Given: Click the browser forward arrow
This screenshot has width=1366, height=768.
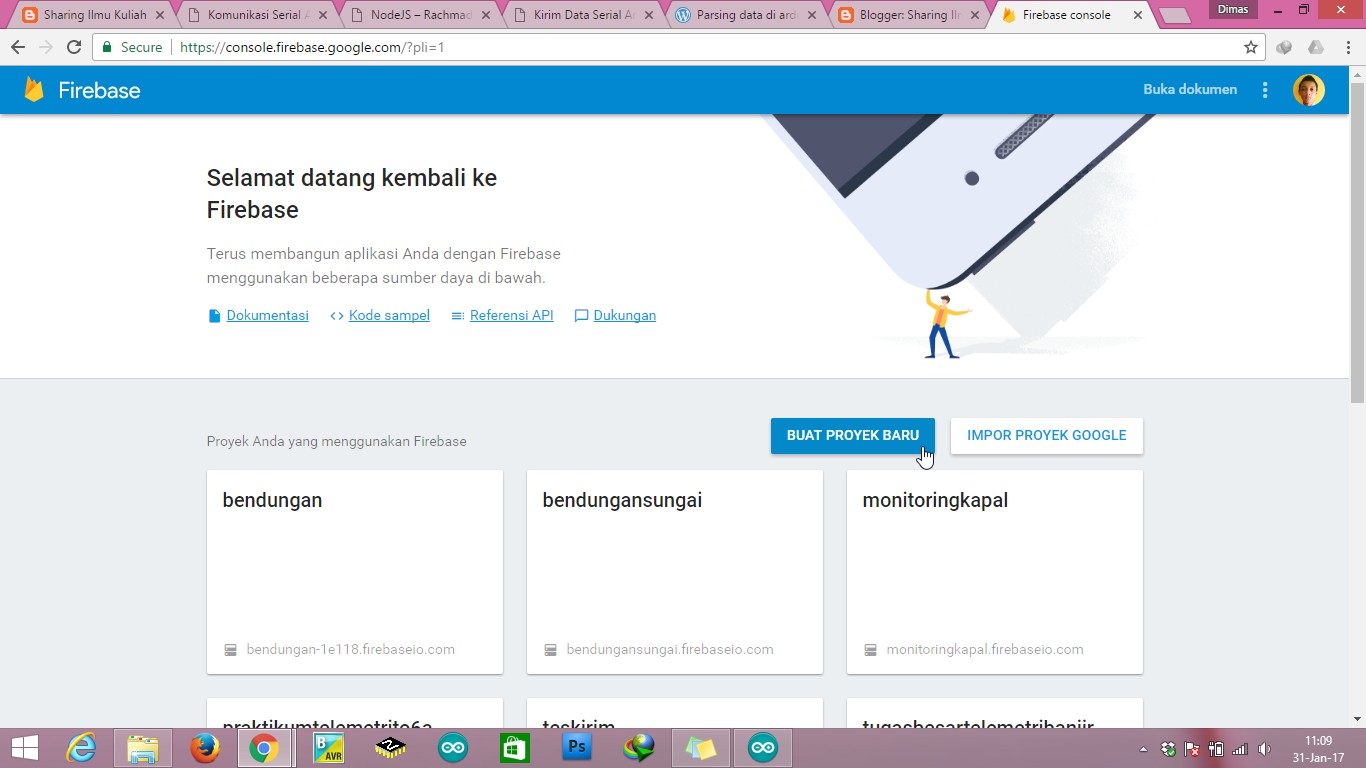Looking at the screenshot, I should tap(46, 47).
